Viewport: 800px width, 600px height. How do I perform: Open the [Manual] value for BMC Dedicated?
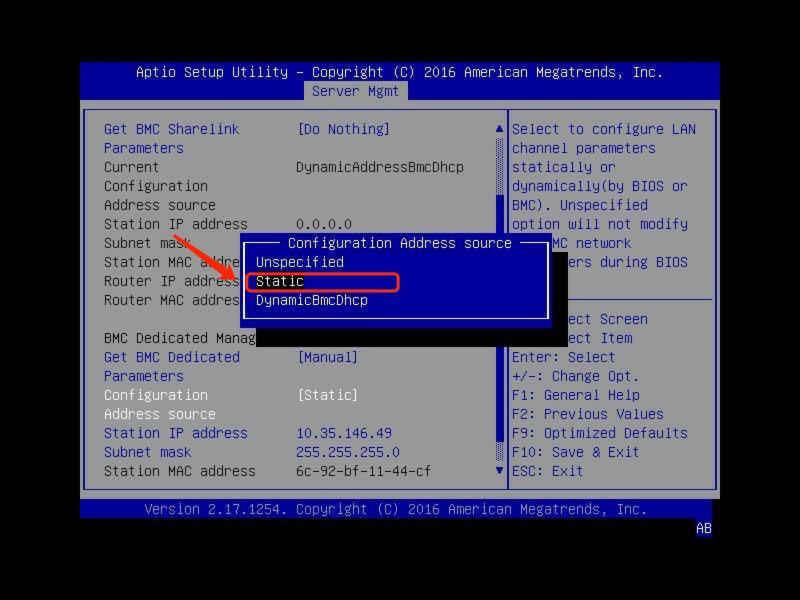tap(327, 357)
